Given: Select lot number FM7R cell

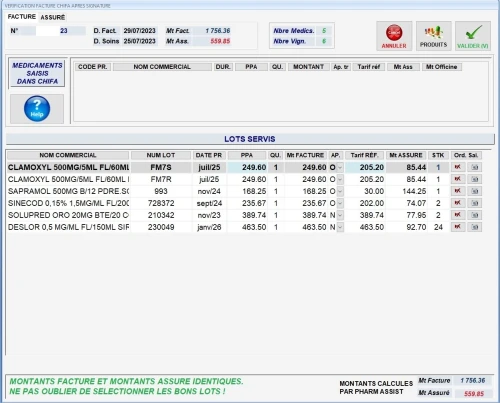Looking at the screenshot, I should point(161,179).
